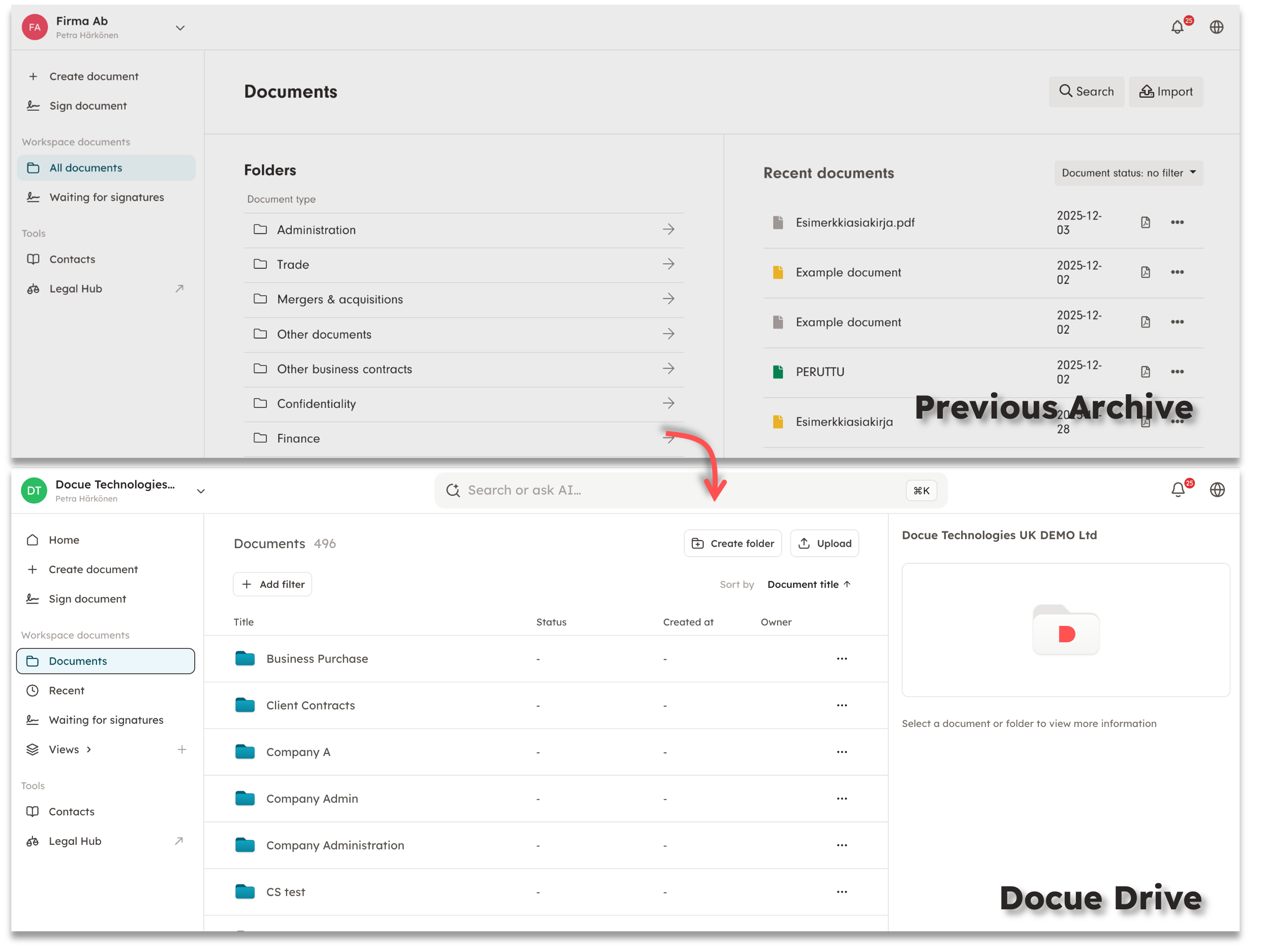The height and width of the screenshot is (952, 1267).
Task: Open three-dot menu for PERUTTU document
Action: 1177,371
